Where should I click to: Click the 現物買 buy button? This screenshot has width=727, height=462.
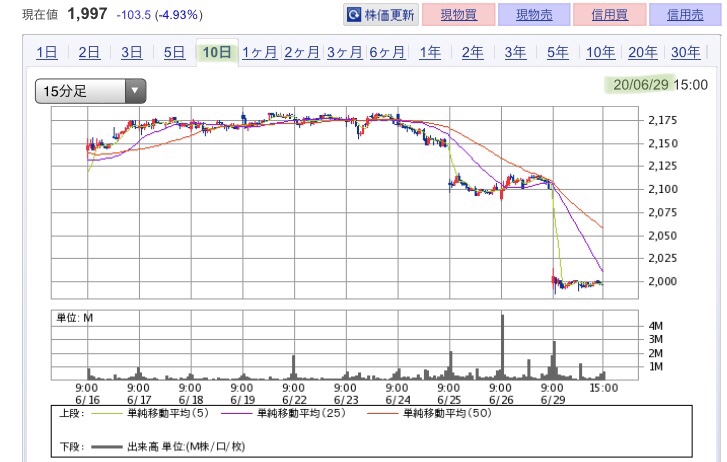point(459,15)
